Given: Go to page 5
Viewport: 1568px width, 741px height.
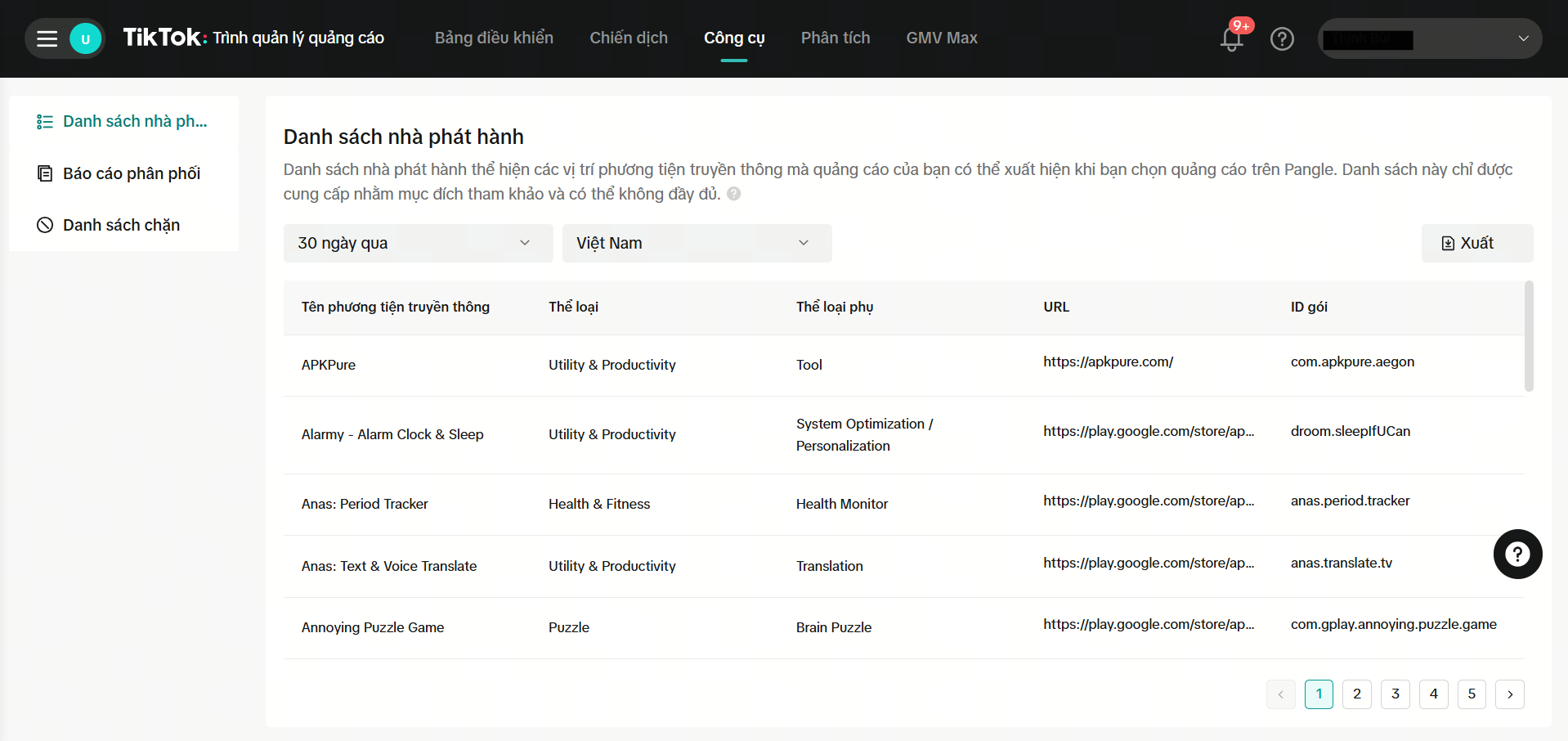Looking at the screenshot, I should coord(1472,694).
